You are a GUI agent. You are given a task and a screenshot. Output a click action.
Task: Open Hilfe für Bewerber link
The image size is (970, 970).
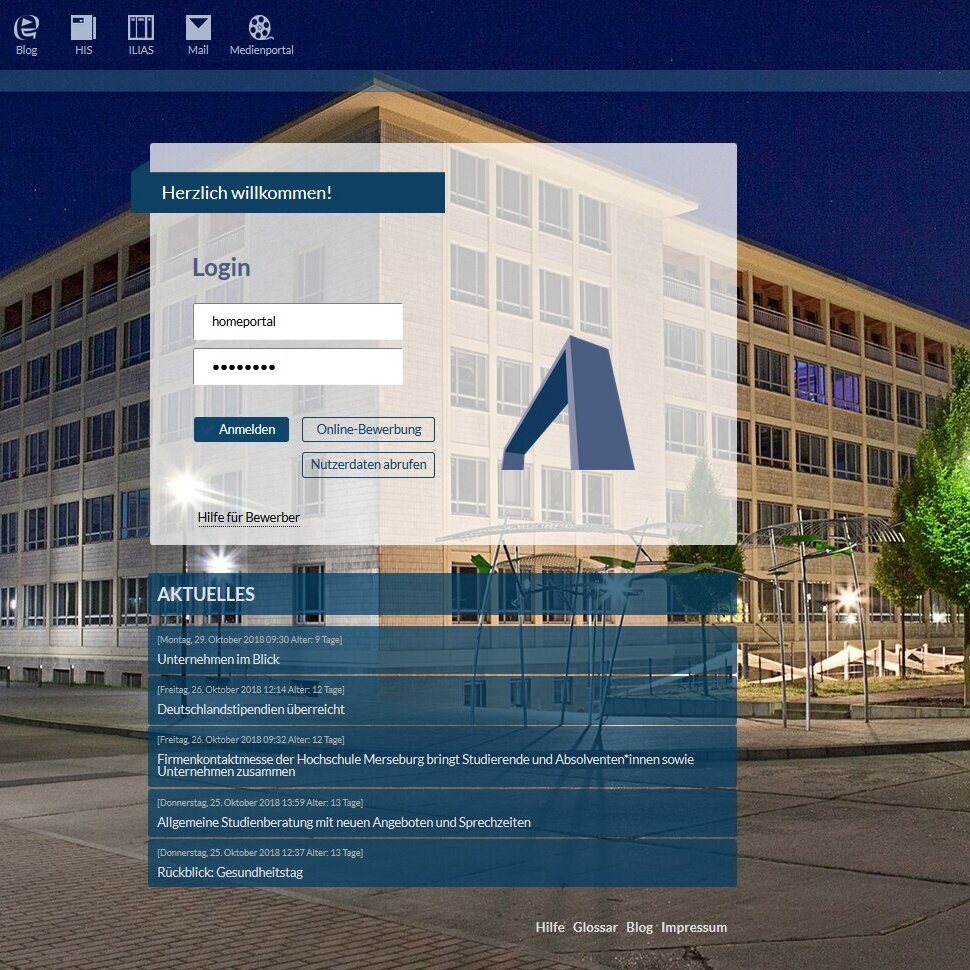(x=249, y=518)
